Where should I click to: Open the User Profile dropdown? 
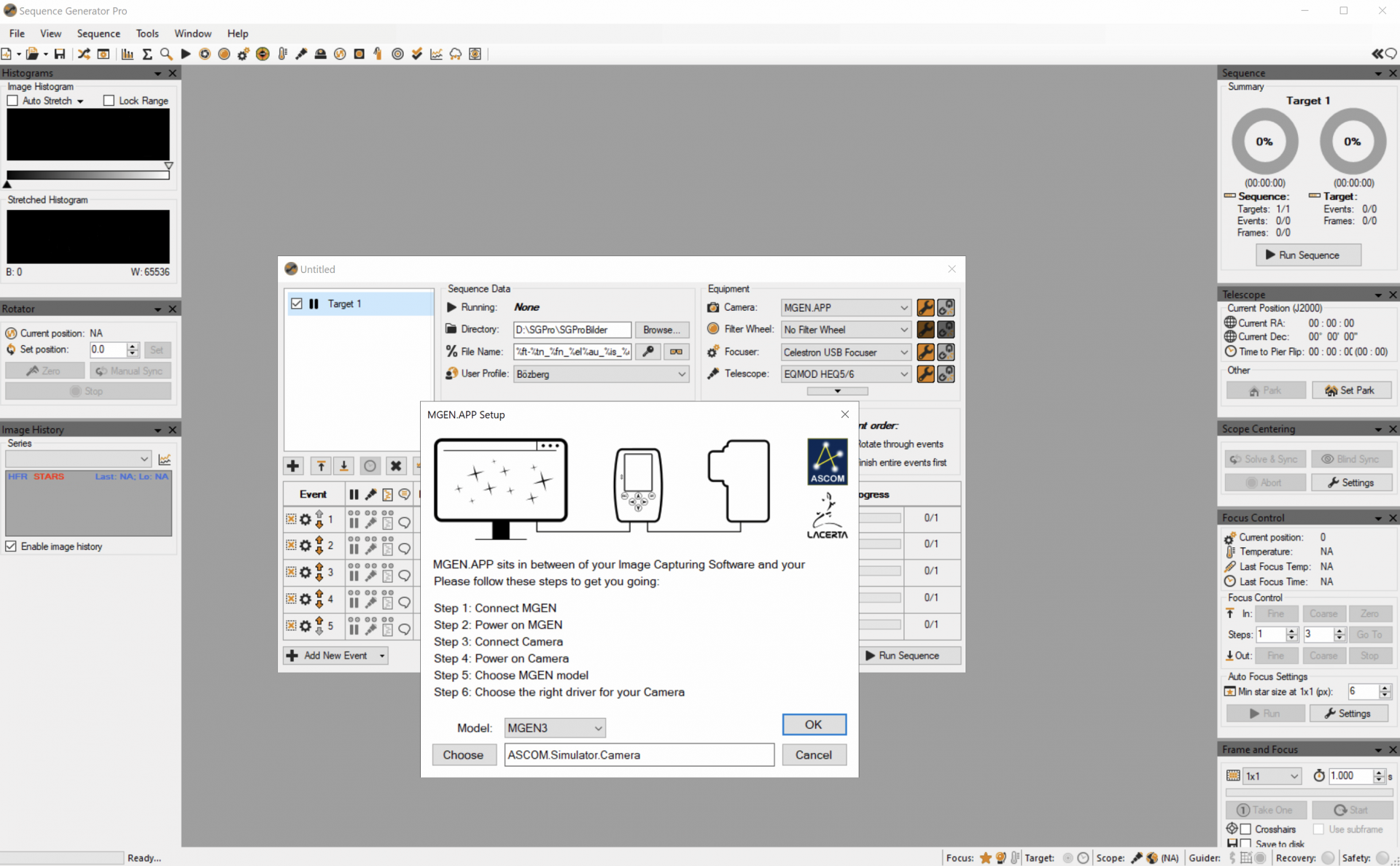tap(601, 374)
